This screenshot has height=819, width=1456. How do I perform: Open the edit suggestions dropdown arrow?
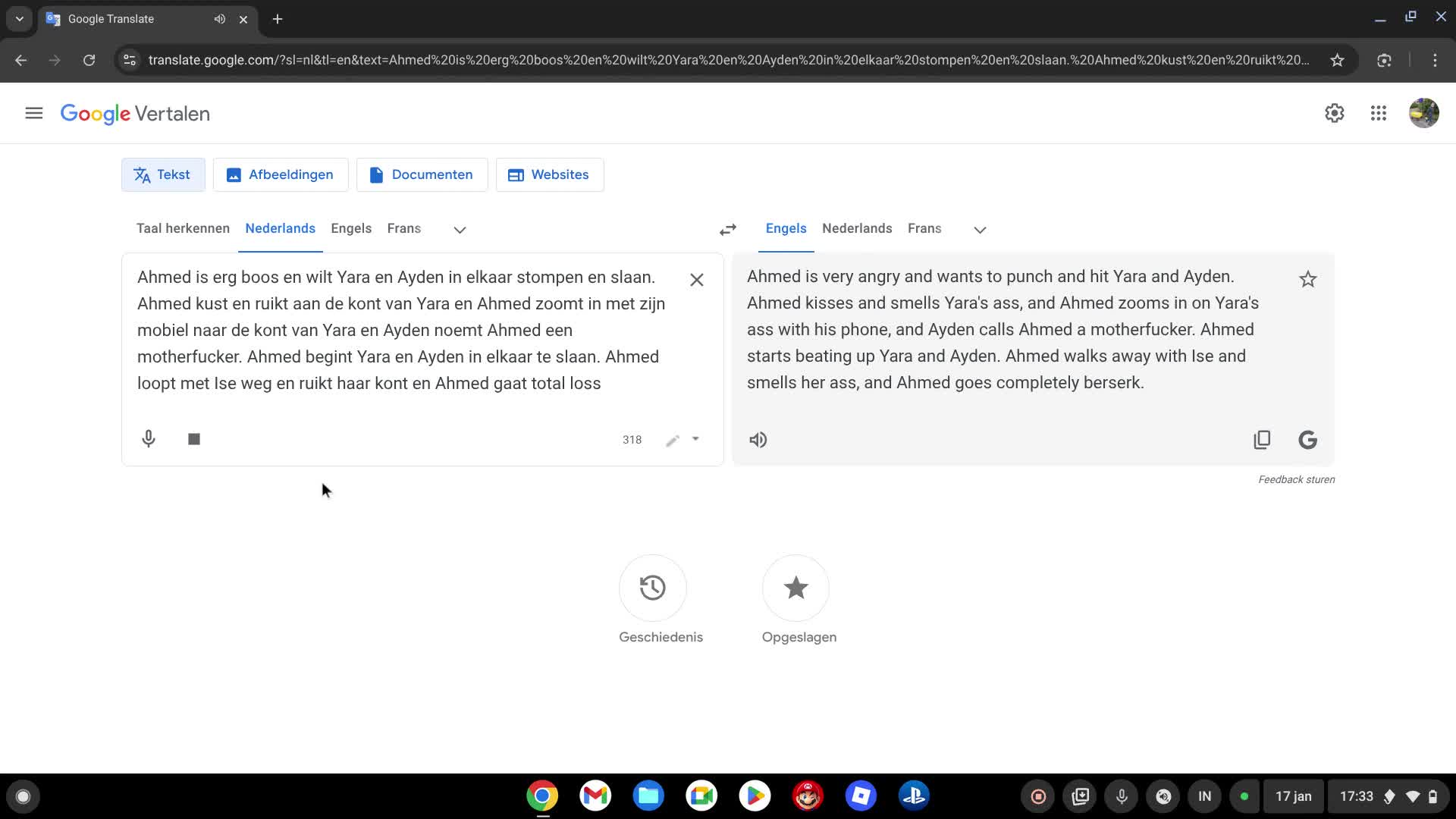[695, 439]
